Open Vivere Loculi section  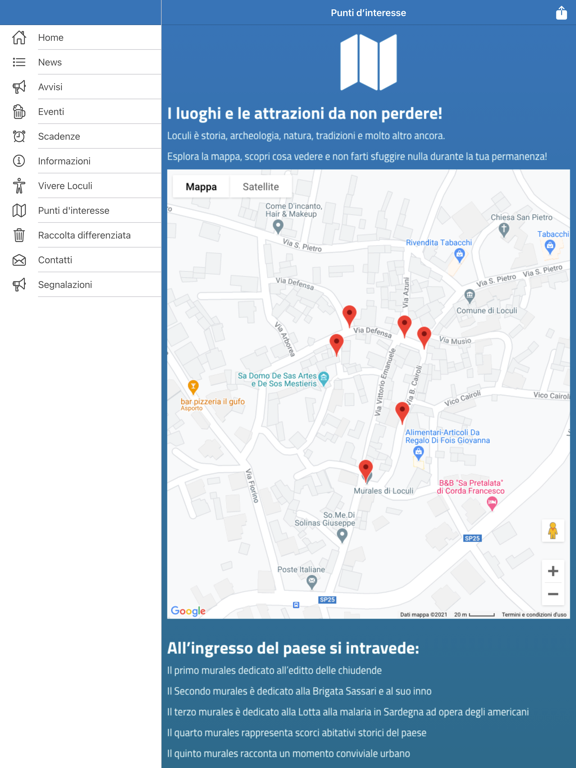[80, 186]
